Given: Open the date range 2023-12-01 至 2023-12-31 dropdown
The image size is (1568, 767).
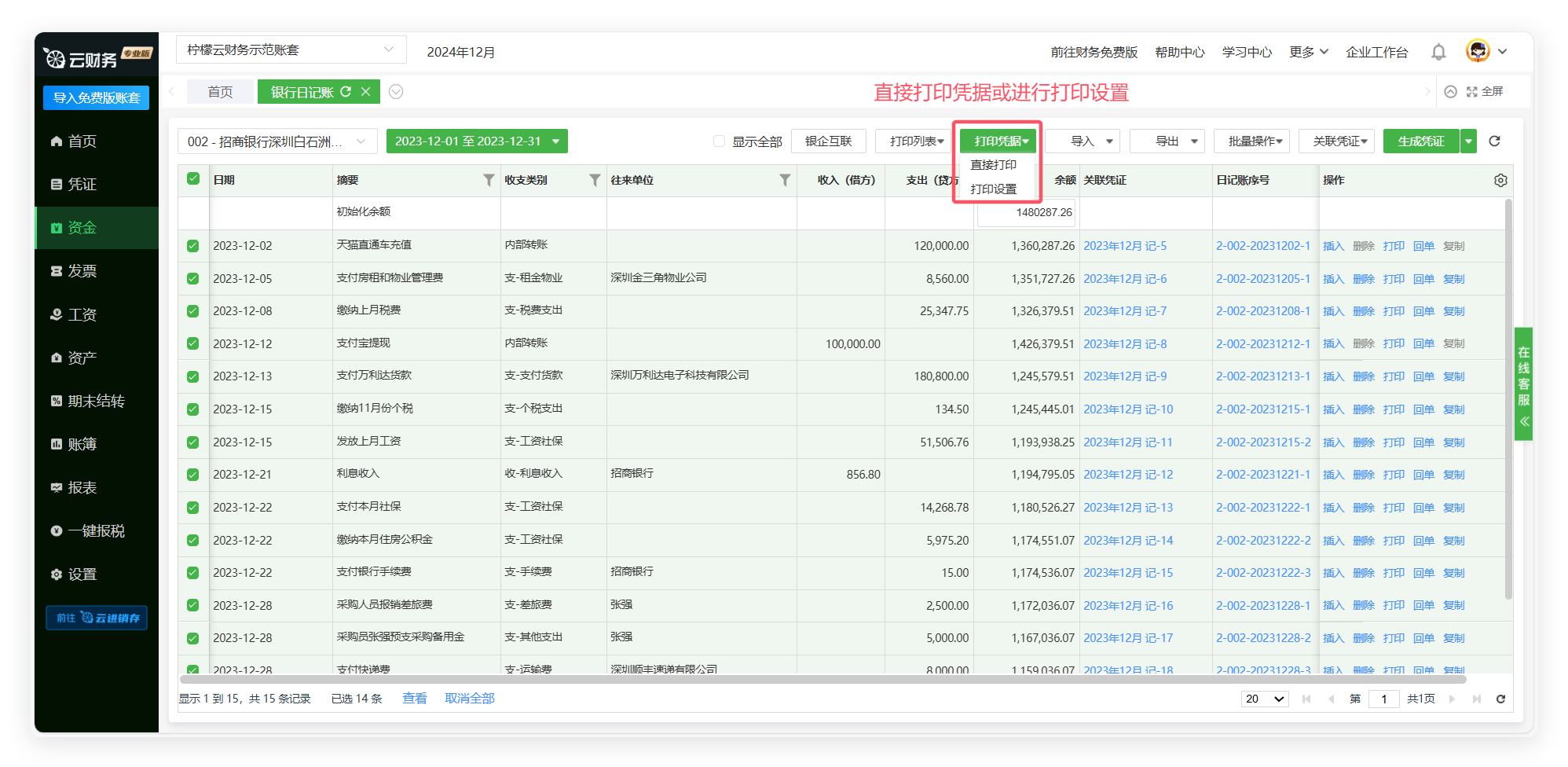Looking at the screenshot, I should click(476, 141).
